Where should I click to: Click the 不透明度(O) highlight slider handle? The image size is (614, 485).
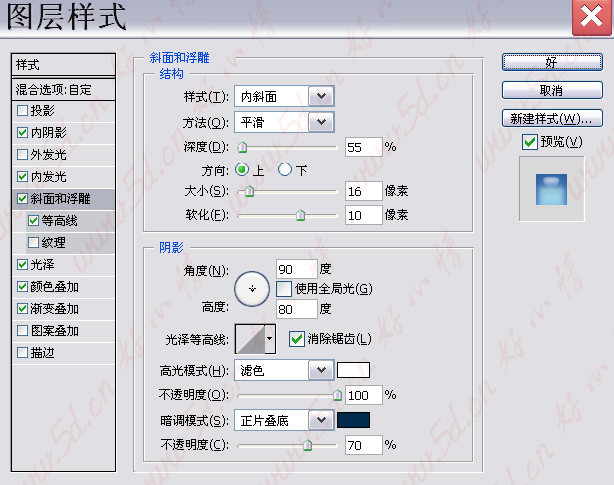point(337,395)
